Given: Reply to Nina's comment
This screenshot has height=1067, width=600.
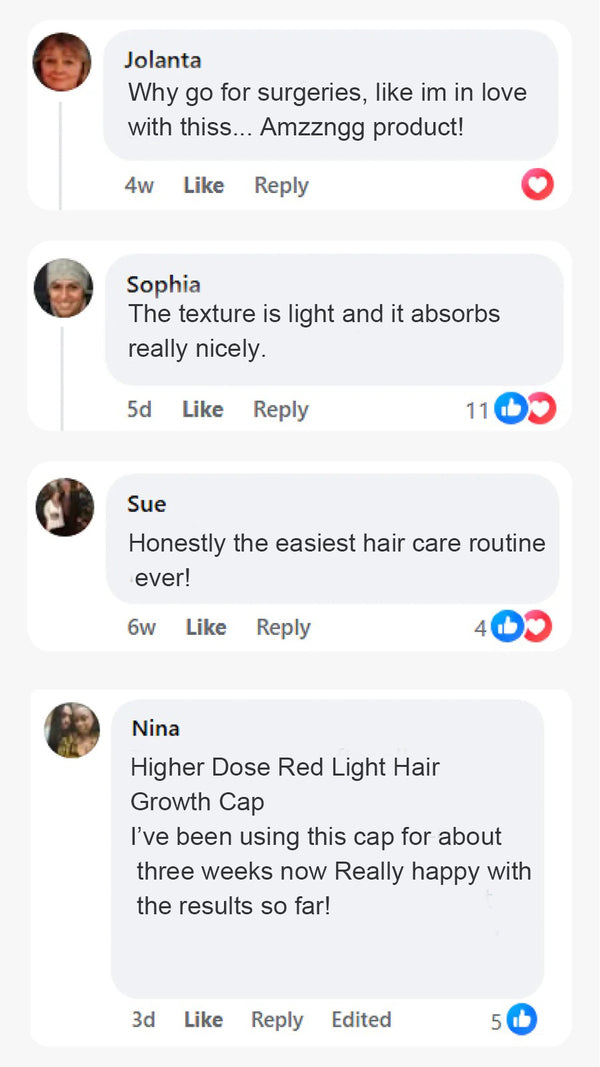Looking at the screenshot, I should [x=277, y=1020].
